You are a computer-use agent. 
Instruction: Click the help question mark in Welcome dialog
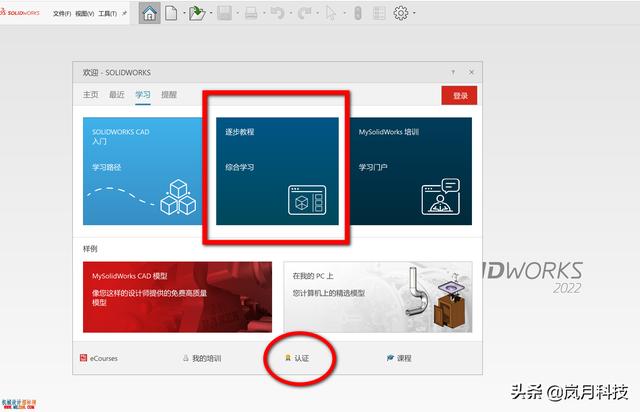[x=453, y=72]
